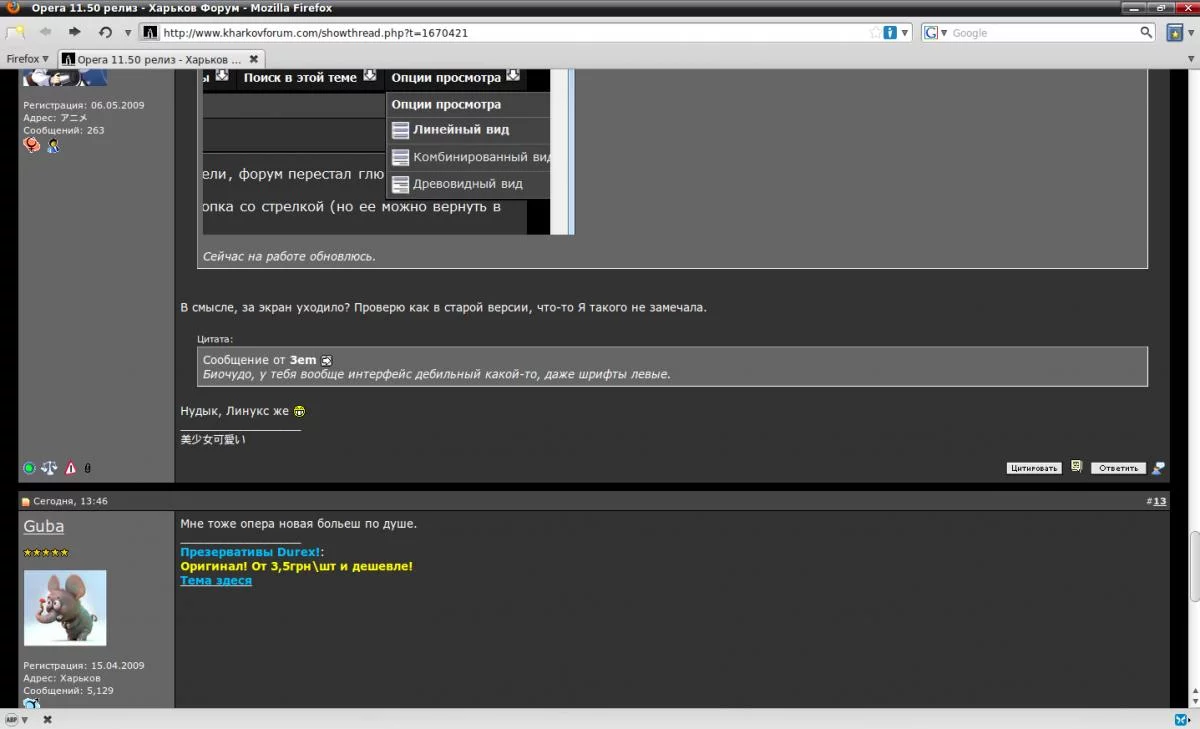1200x729 pixels.
Task: Click the Firefox reload page icon
Action: click(x=104, y=31)
